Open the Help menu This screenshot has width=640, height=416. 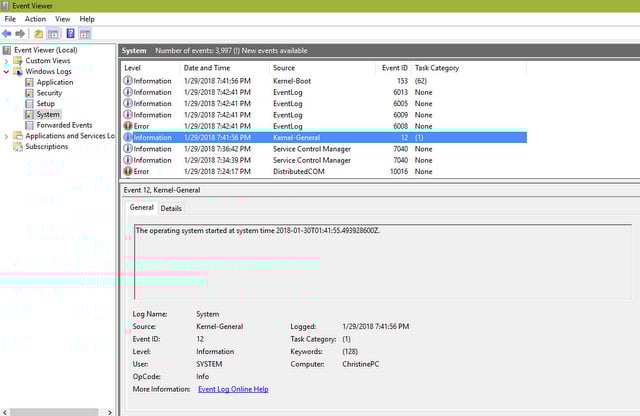pyautogui.click(x=87, y=19)
